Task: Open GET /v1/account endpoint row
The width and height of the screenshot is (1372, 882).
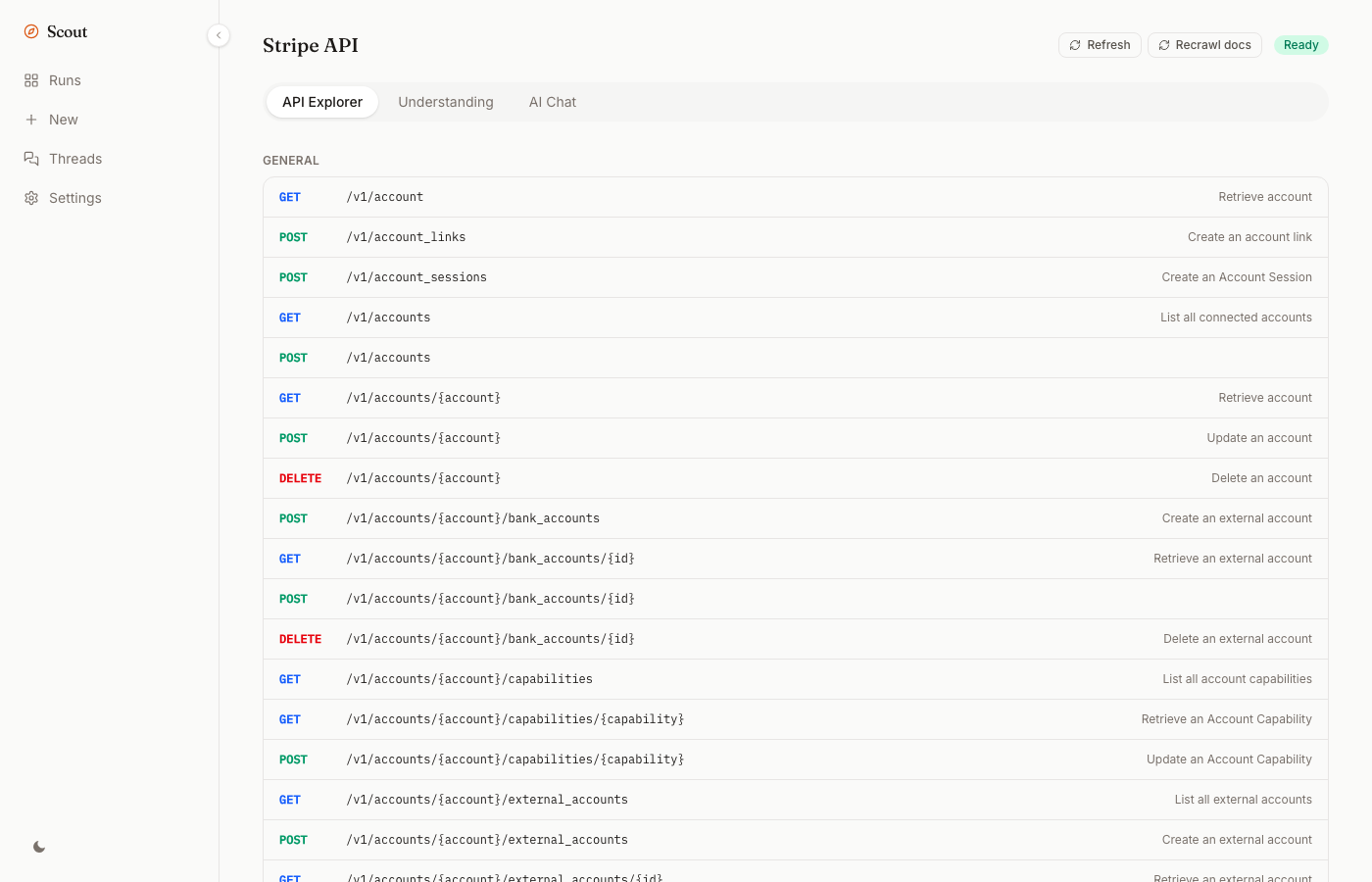Action: click(796, 197)
